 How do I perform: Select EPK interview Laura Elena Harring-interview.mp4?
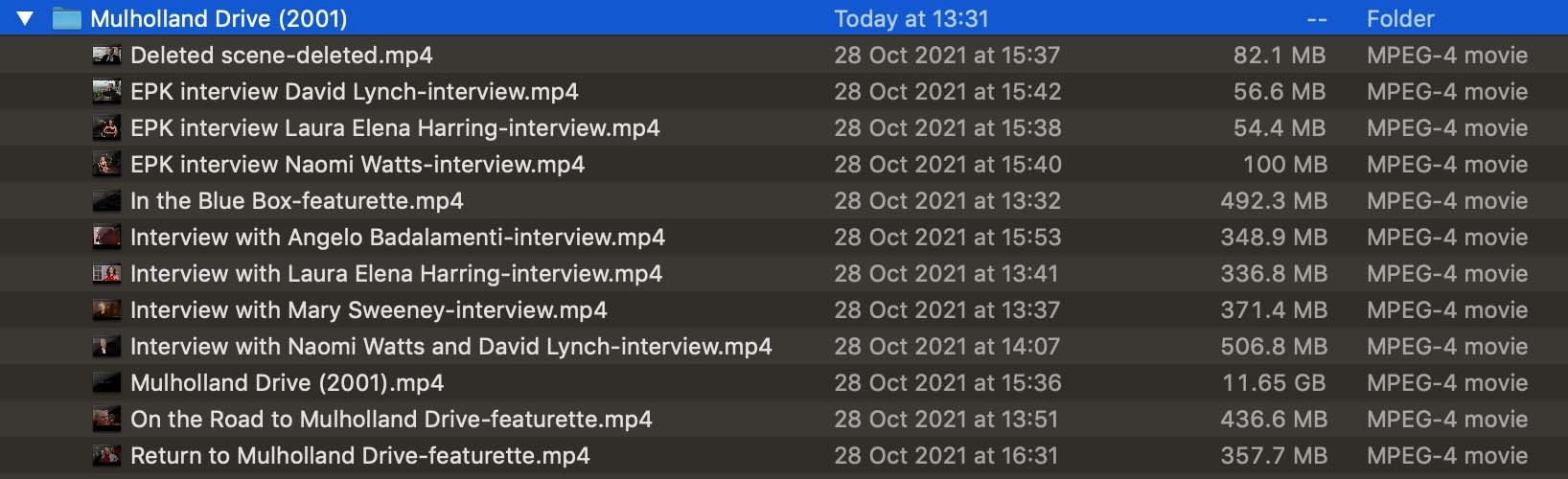[x=395, y=127]
